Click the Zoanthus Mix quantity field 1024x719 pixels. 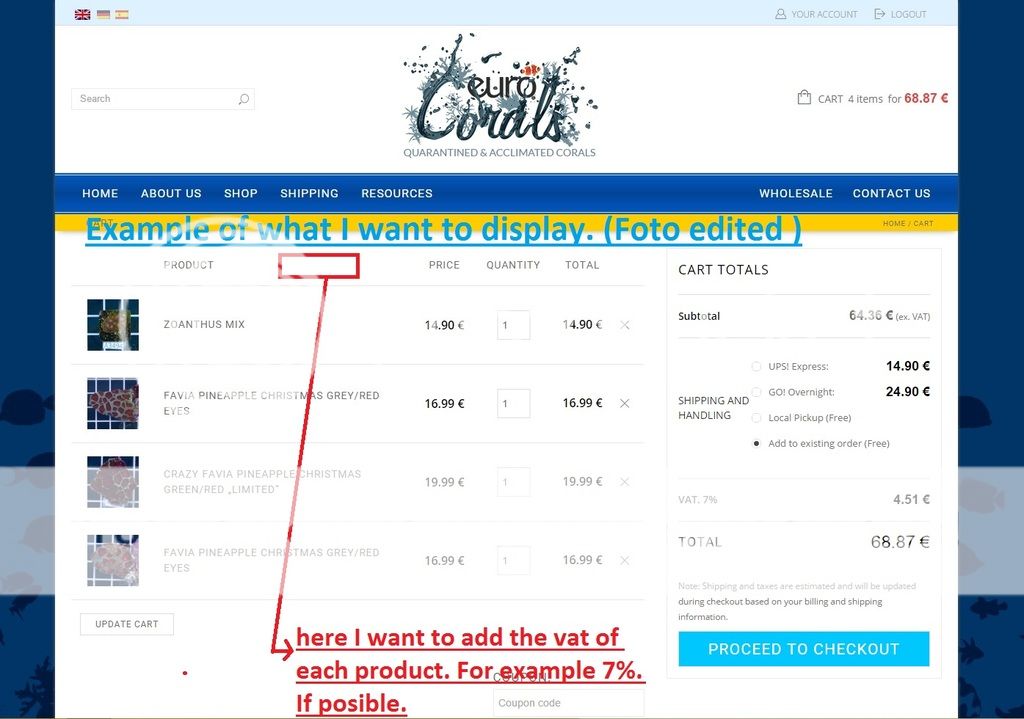pos(513,325)
